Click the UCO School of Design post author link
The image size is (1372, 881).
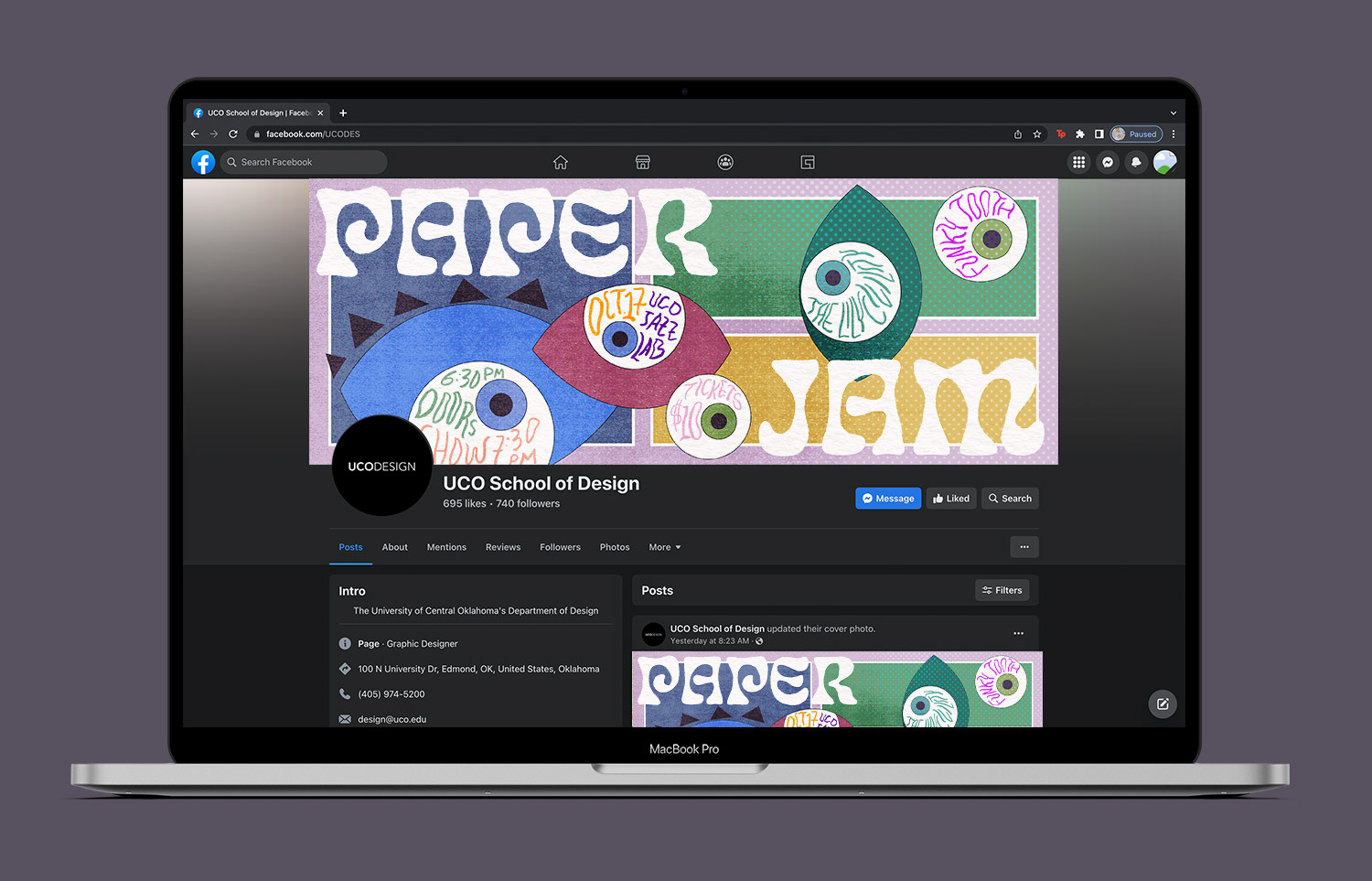click(x=717, y=629)
